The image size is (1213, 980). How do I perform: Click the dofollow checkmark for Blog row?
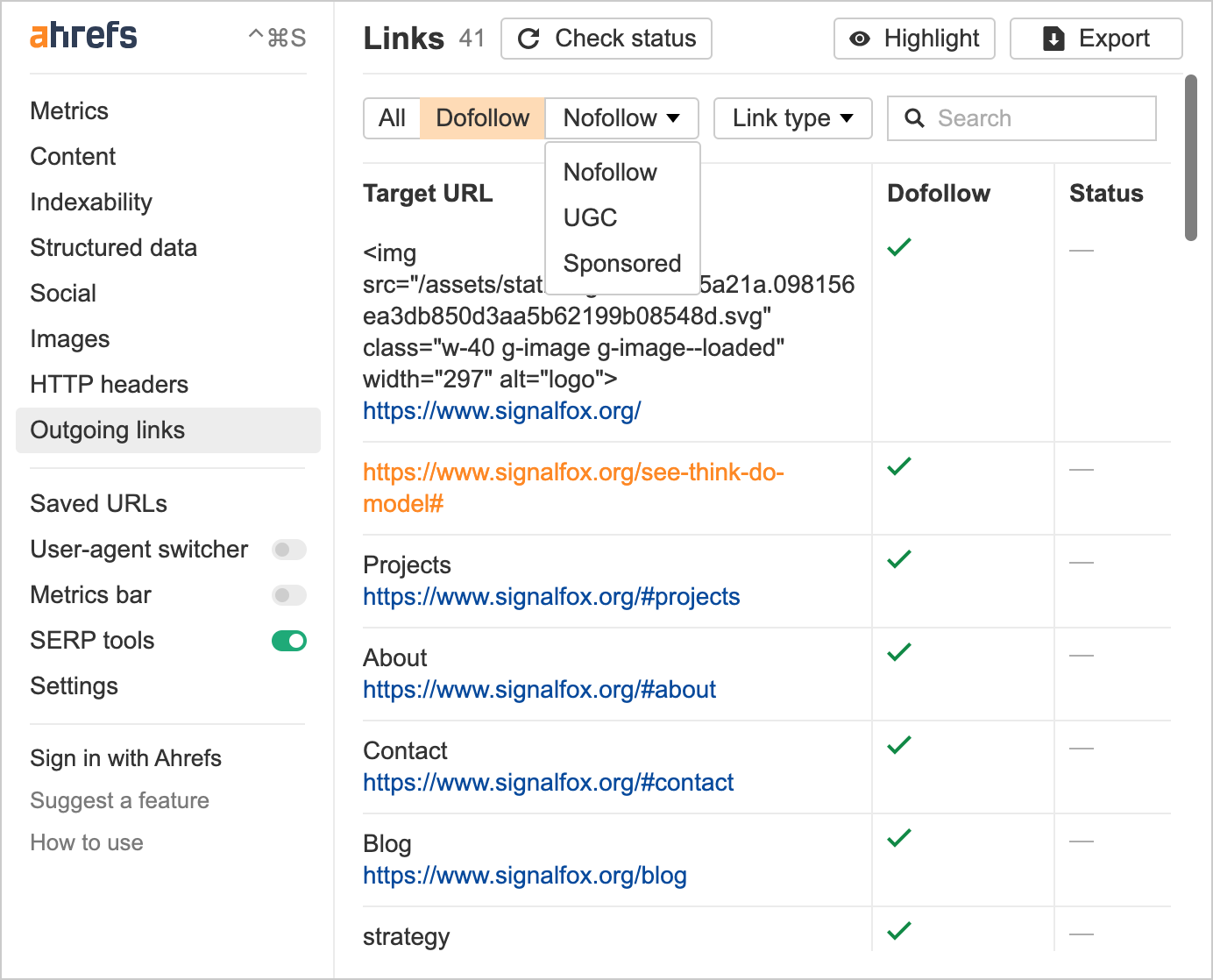tap(899, 838)
